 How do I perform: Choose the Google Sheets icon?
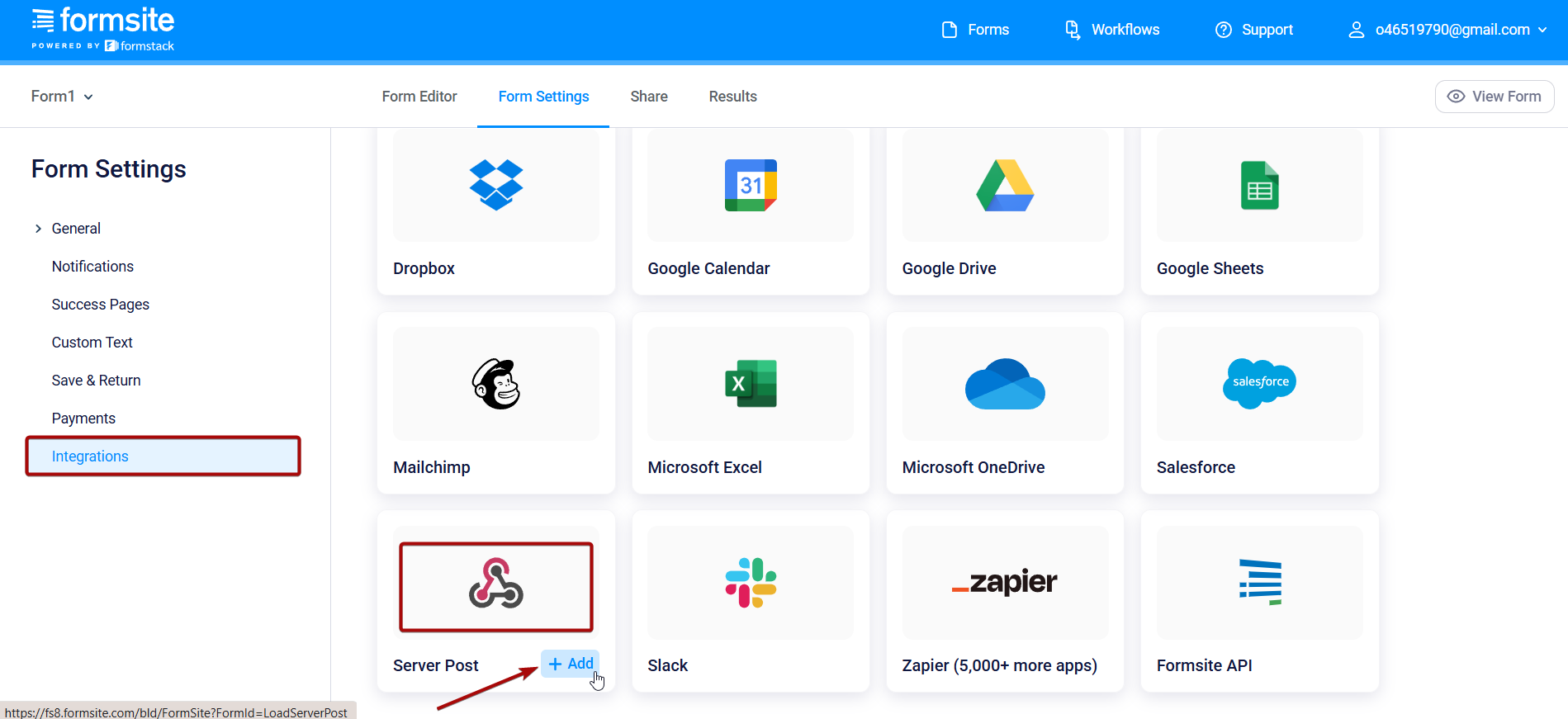tap(1259, 185)
